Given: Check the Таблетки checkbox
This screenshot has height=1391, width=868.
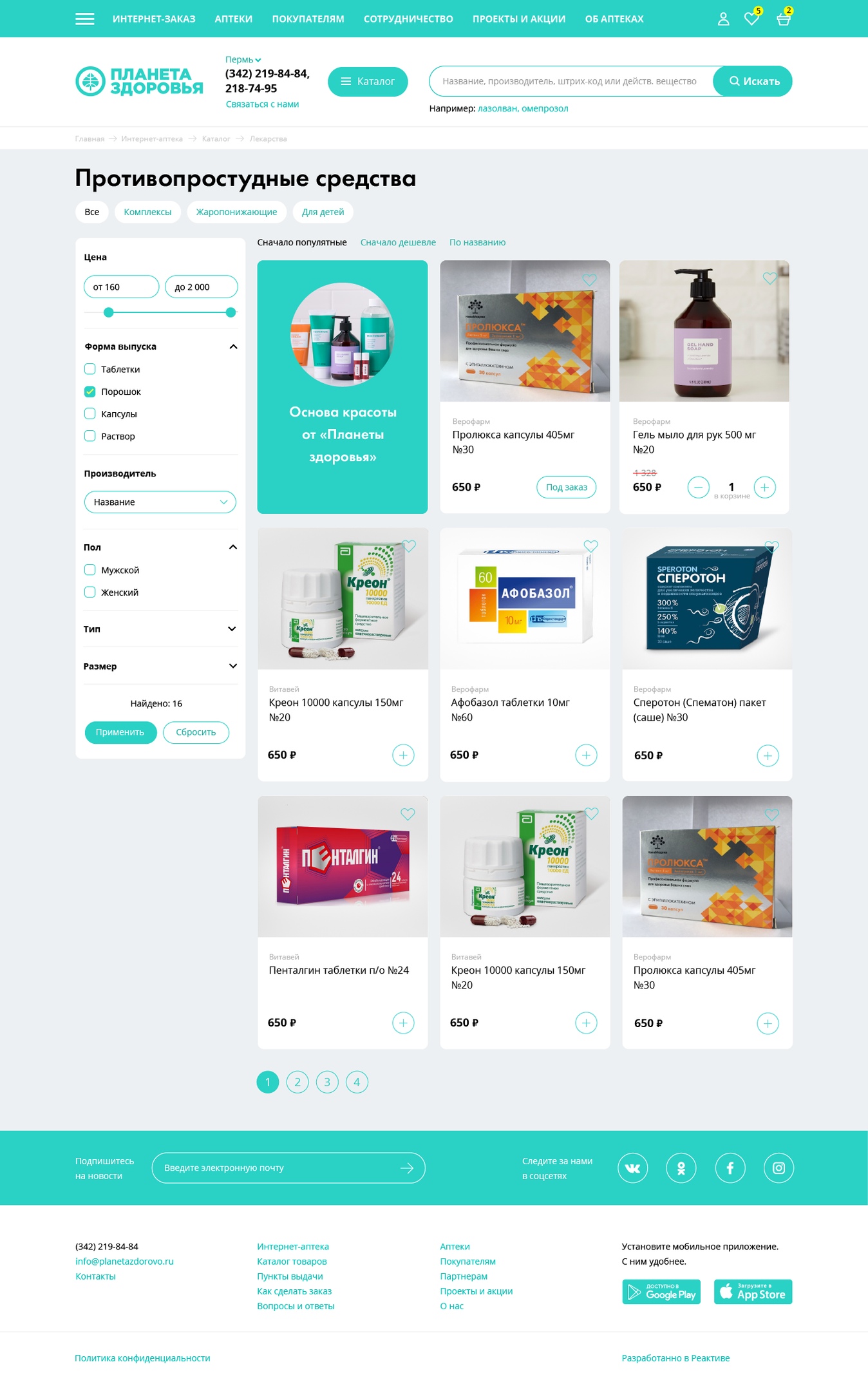Looking at the screenshot, I should coord(90,369).
